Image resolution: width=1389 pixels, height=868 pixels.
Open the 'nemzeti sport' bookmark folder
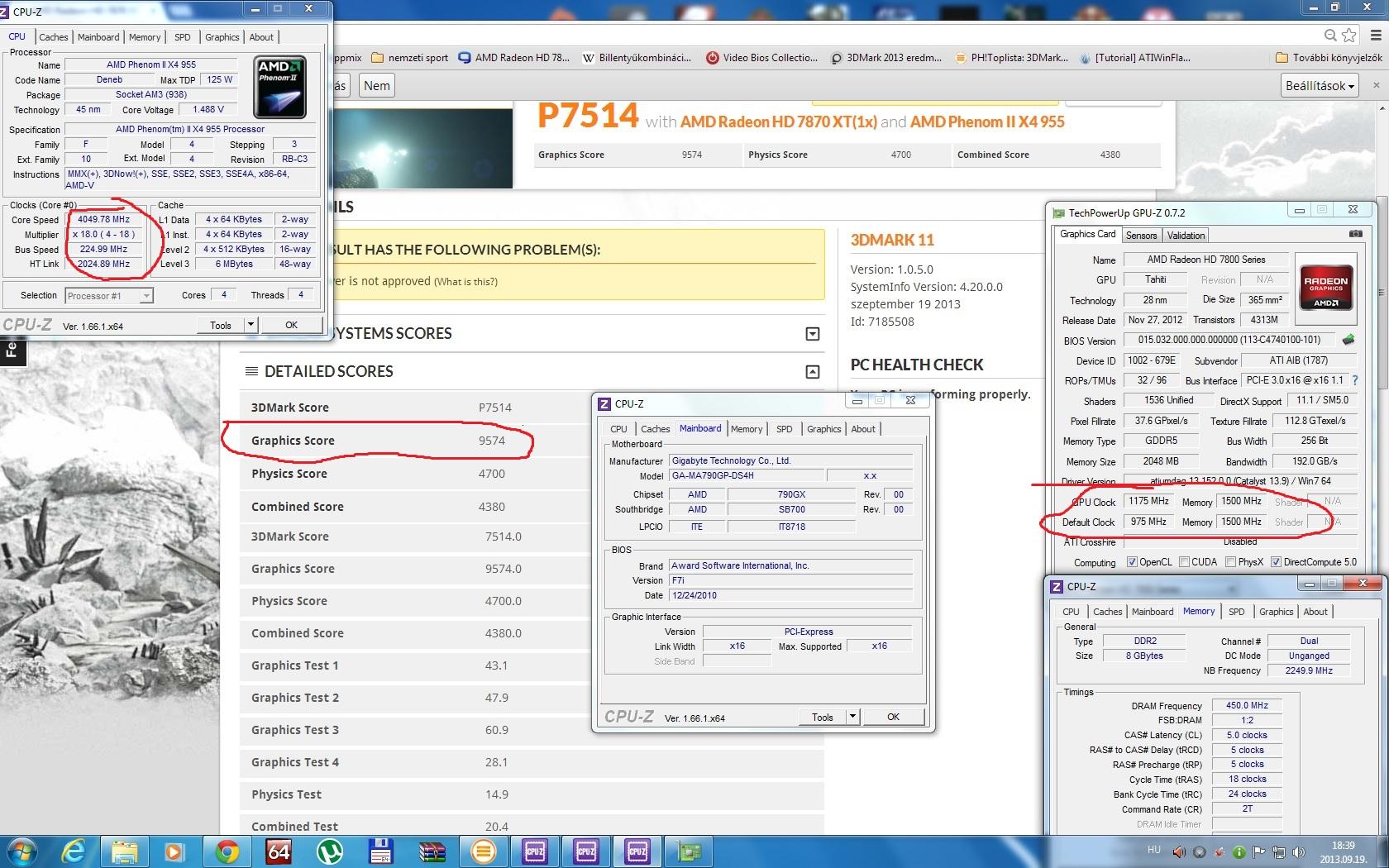click(410, 58)
